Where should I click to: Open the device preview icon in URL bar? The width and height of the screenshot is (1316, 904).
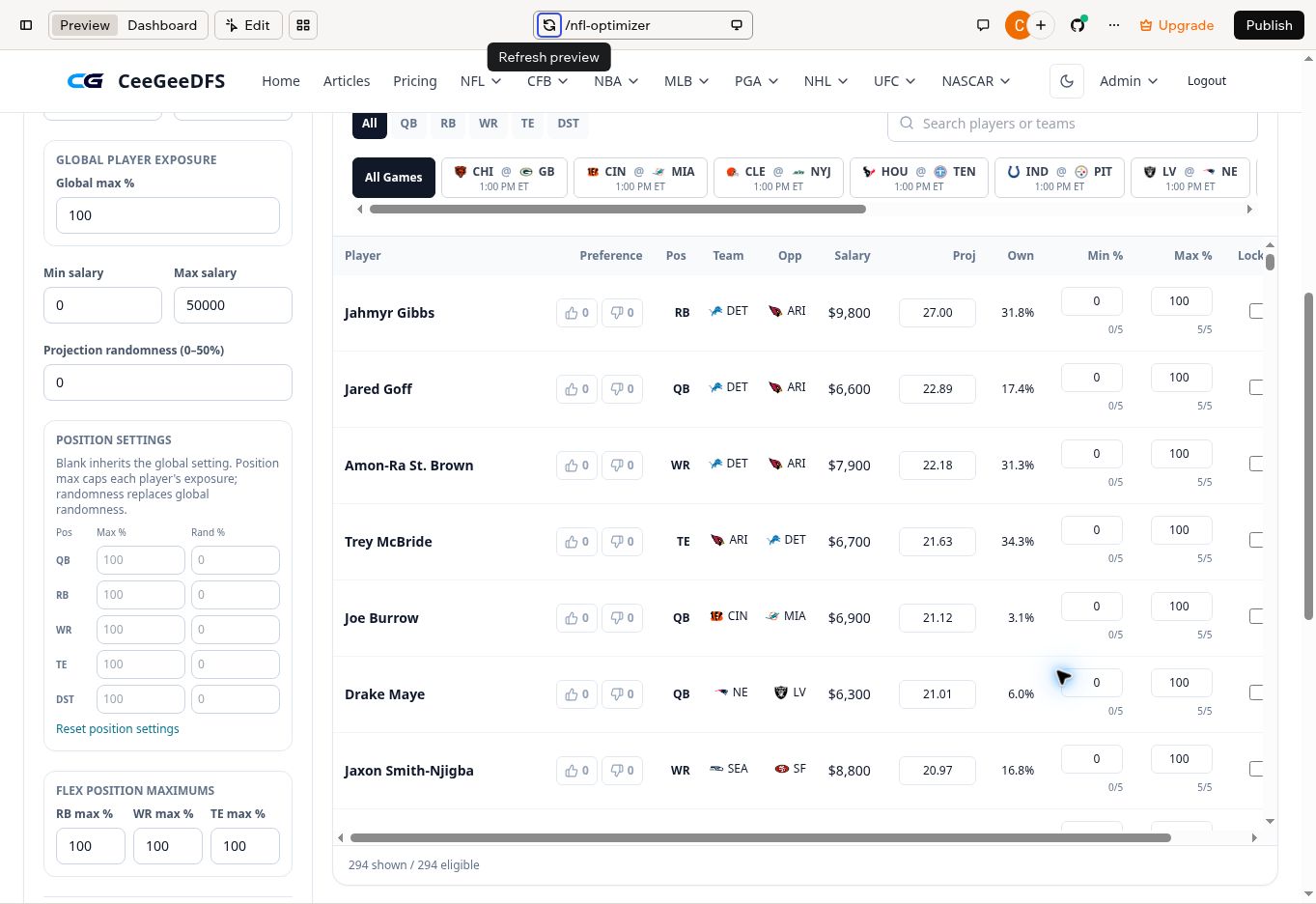[737, 25]
